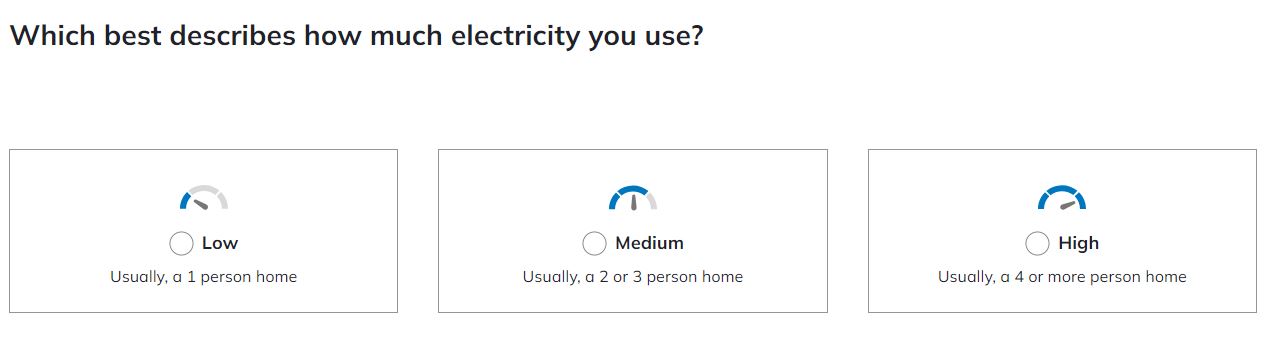The width and height of the screenshot is (1270, 361).
Task: Click the bold "Low" label text
Action: tap(220, 243)
